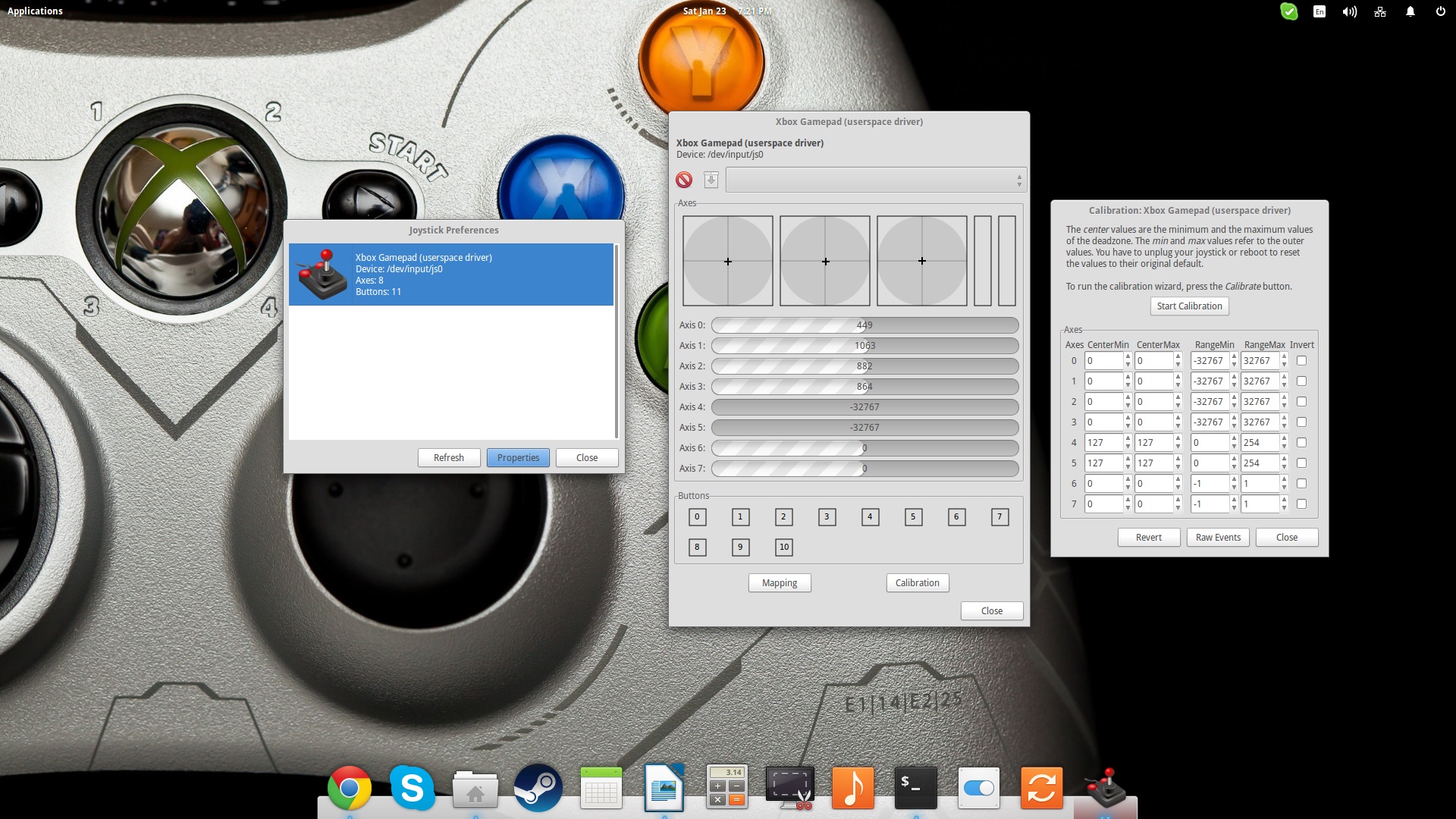Increment RangeMin stepper for axis 2

(1234, 397)
